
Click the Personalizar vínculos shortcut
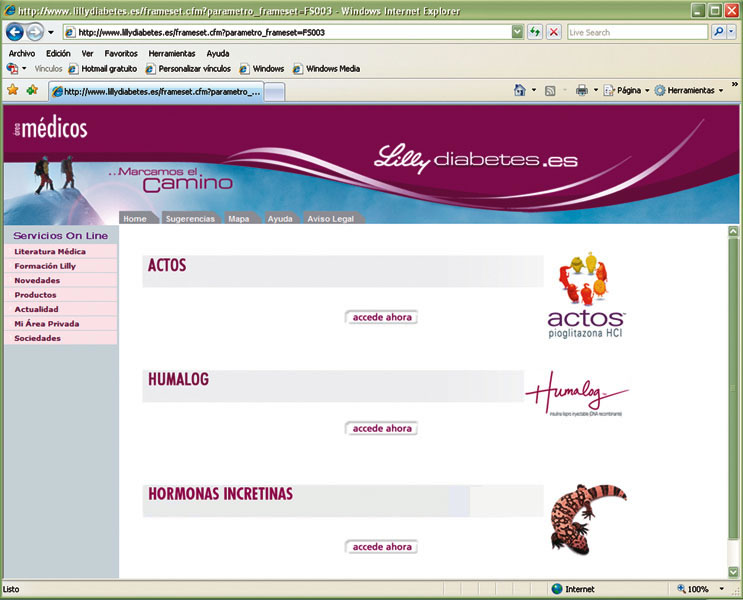(188, 69)
